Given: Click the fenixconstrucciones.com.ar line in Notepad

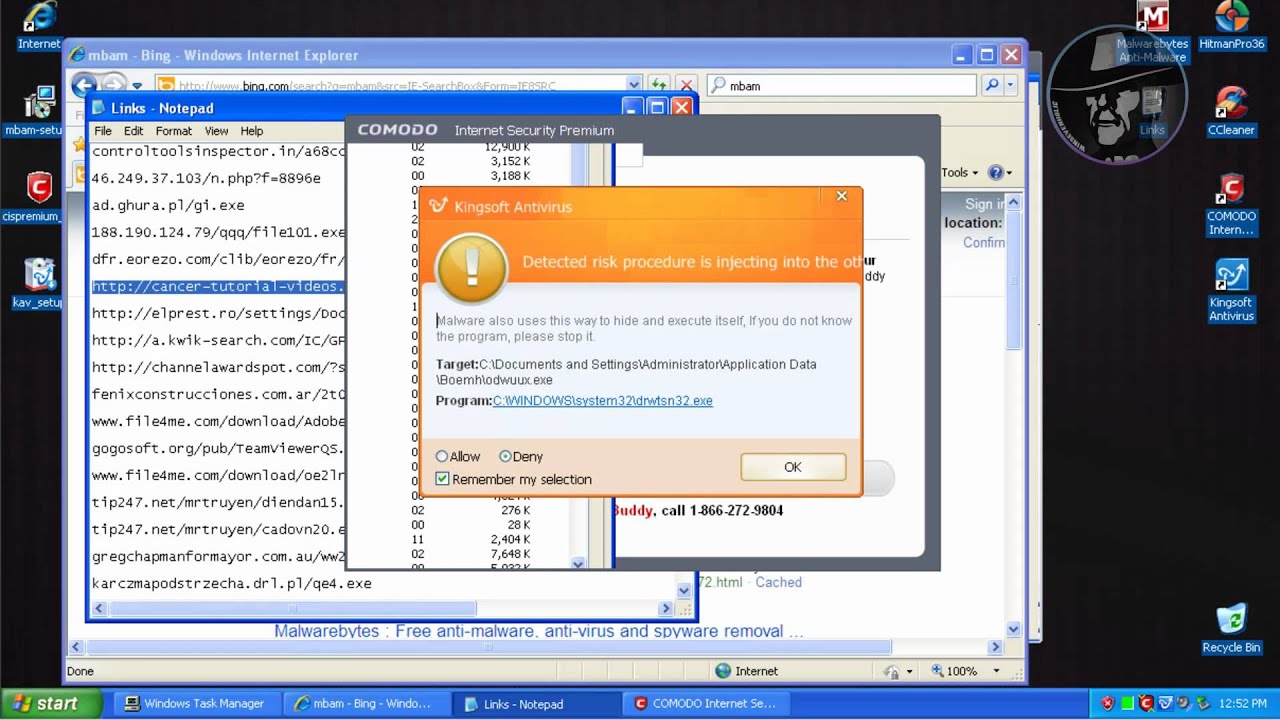Looking at the screenshot, I should click(x=218, y=394).
